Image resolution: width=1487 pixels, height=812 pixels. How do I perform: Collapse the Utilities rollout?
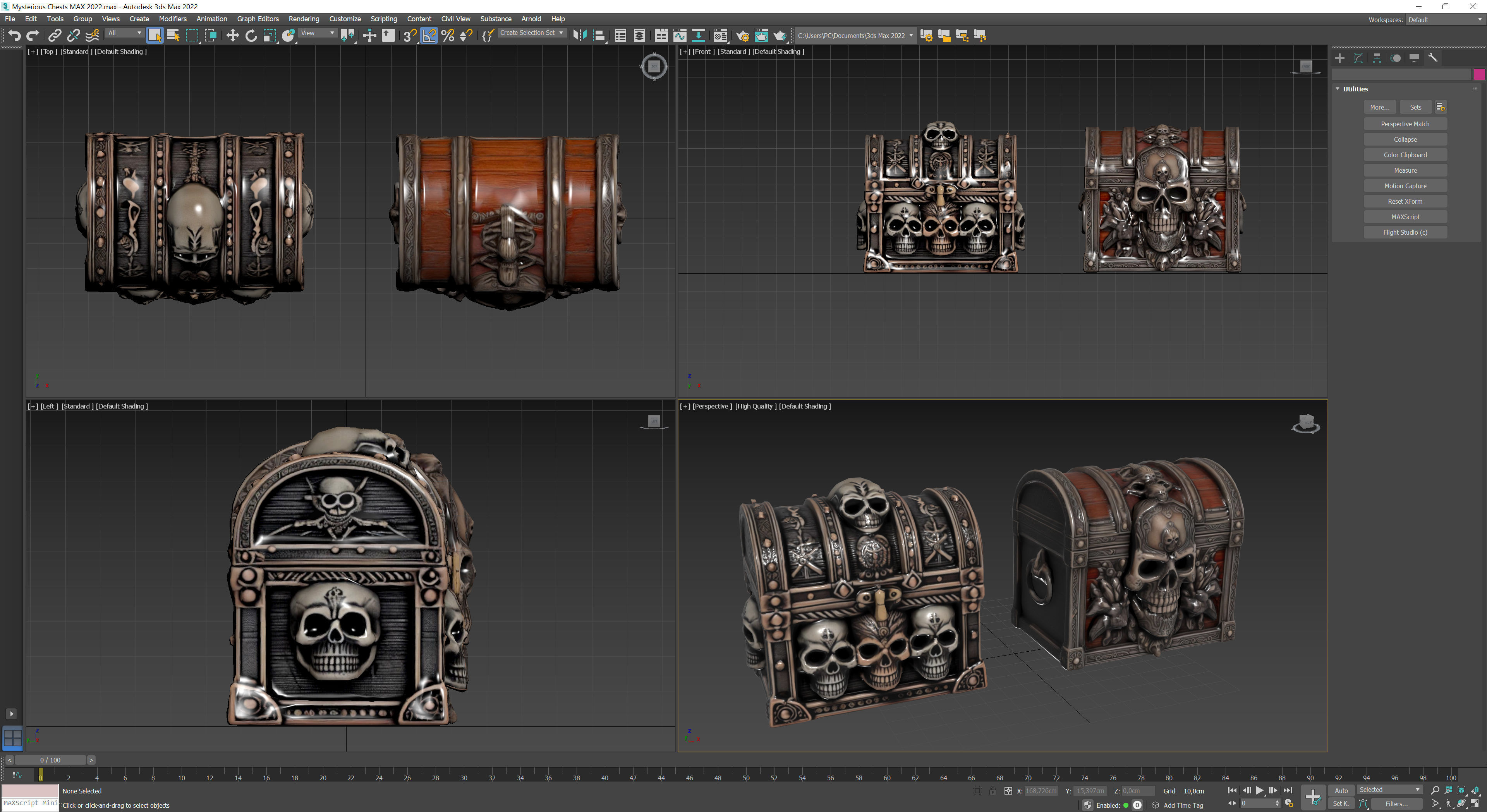[x=1355, y=89]
